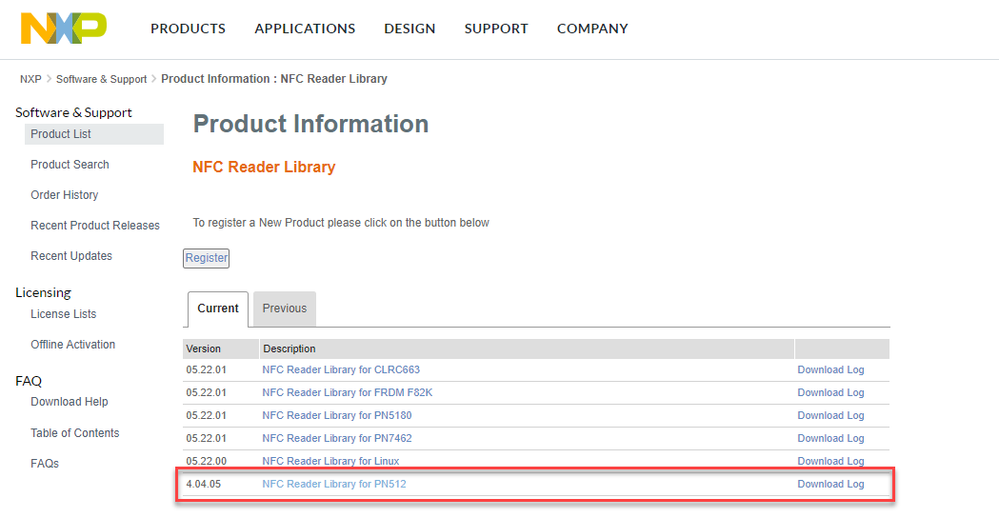Viewport: 999px width, 517px height.
Task: Click Software & Support breadcrumb link
Action: pos(101,79)
